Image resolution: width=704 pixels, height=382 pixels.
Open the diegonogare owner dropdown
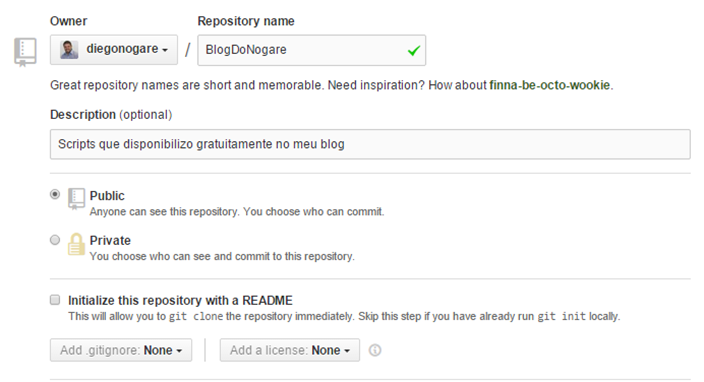click(x=114, y=49)
